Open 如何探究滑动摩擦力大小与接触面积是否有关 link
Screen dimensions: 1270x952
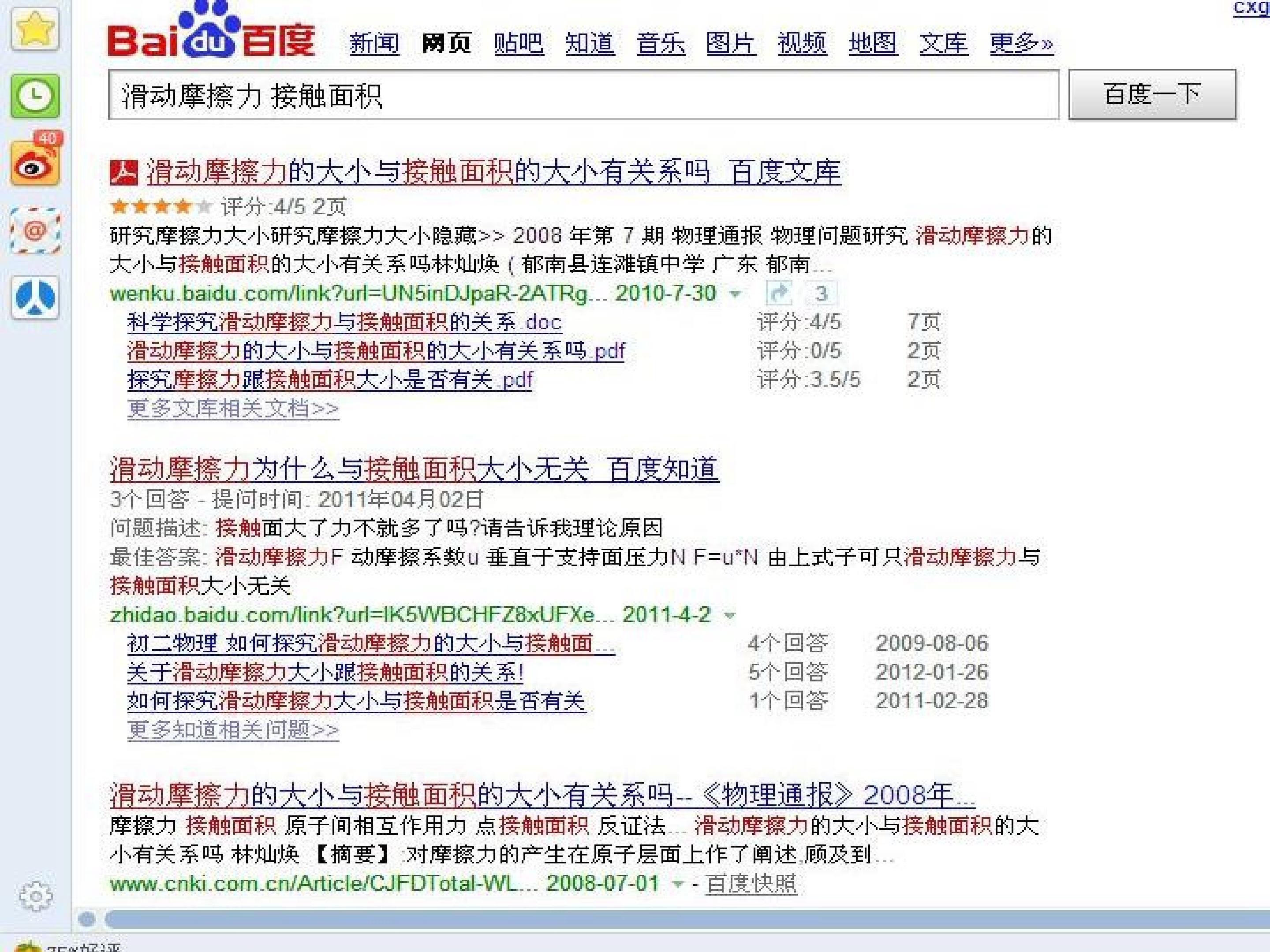coord(357,701)
